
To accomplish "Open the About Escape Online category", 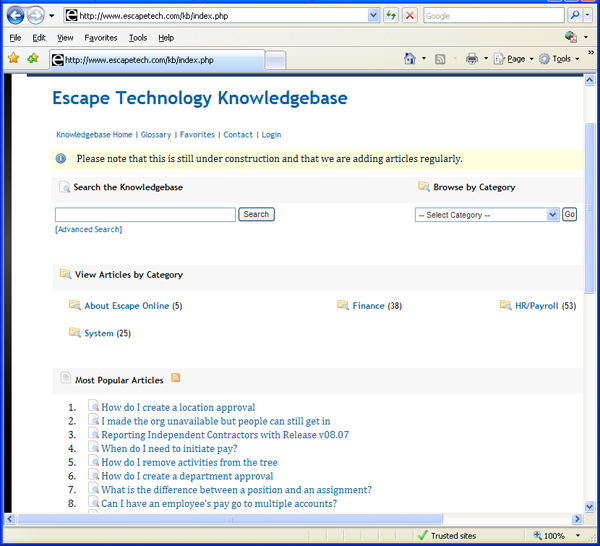I will pos(127,306).
